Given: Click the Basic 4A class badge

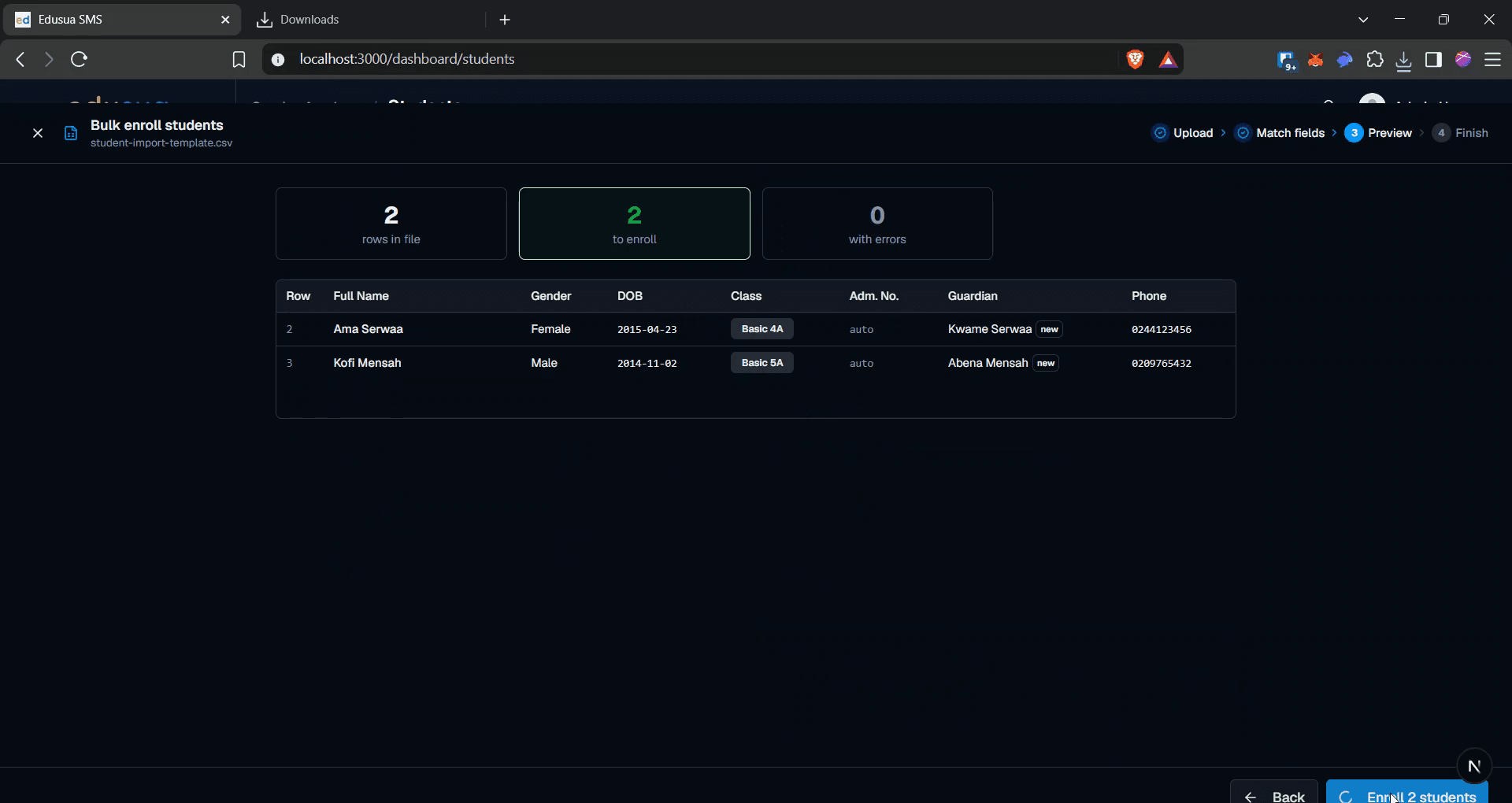Looking at the screenshot, I should click(762, 329).
